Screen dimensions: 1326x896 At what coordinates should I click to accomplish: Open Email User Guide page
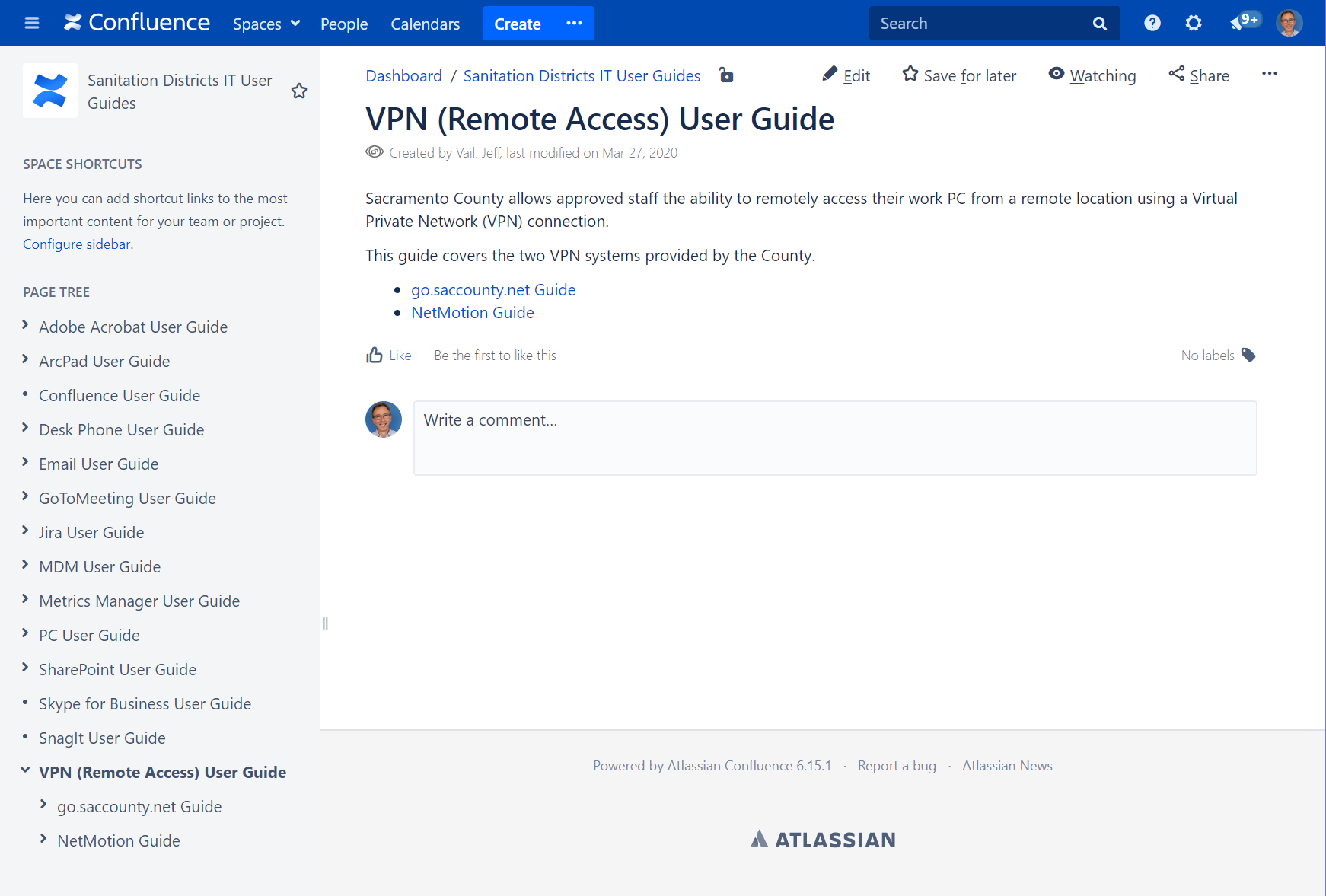(x=99, y=464)
